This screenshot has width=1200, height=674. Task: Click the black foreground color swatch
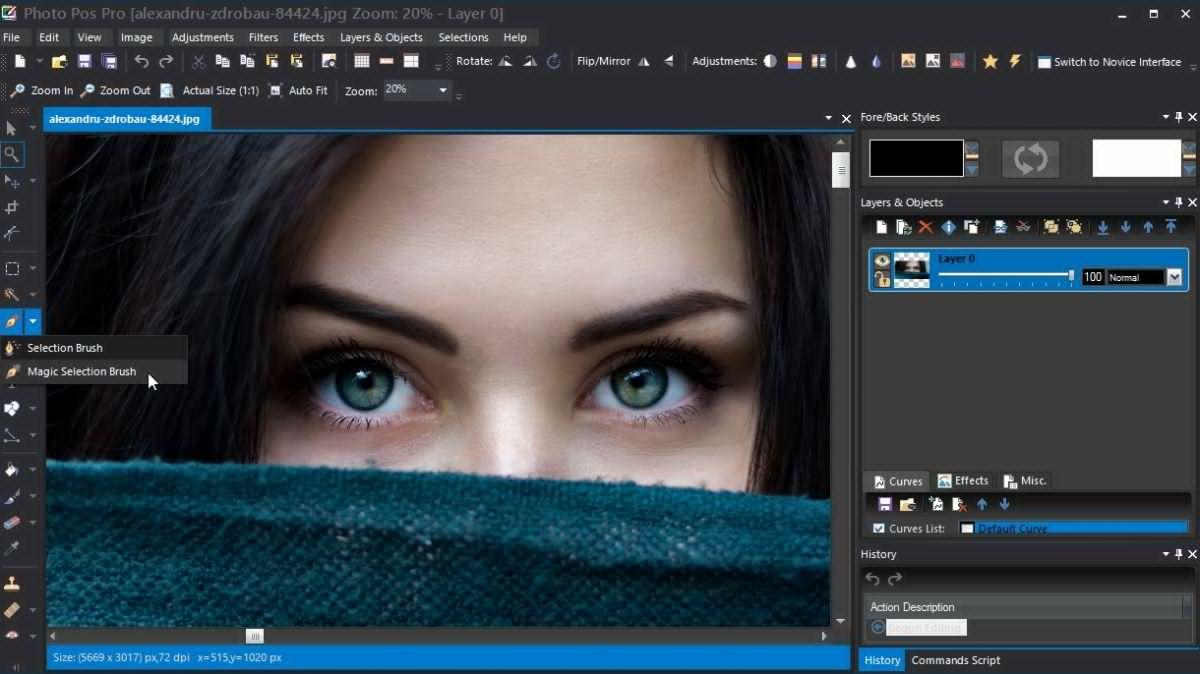[916, 158]
